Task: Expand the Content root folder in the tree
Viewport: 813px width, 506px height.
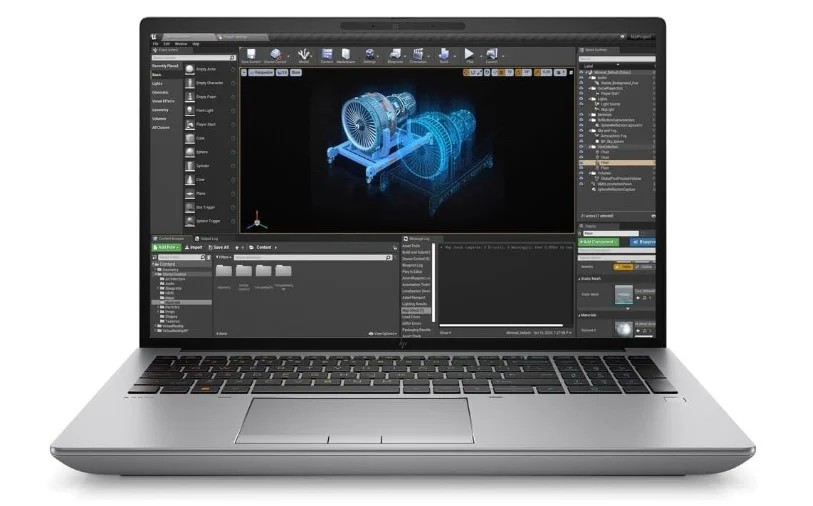Action: point(155,264)
